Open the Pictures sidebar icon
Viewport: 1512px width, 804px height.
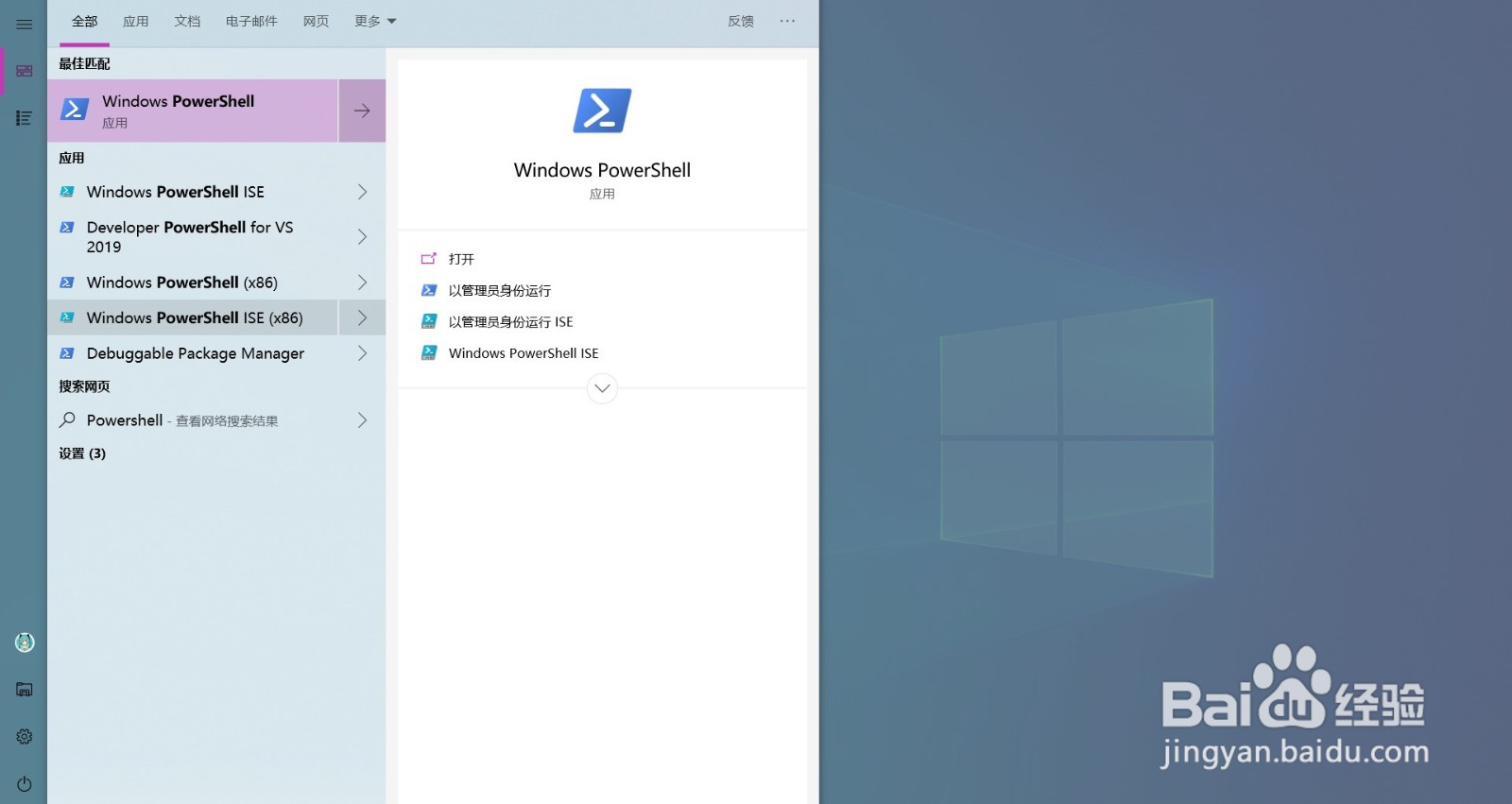click(25, 689)
